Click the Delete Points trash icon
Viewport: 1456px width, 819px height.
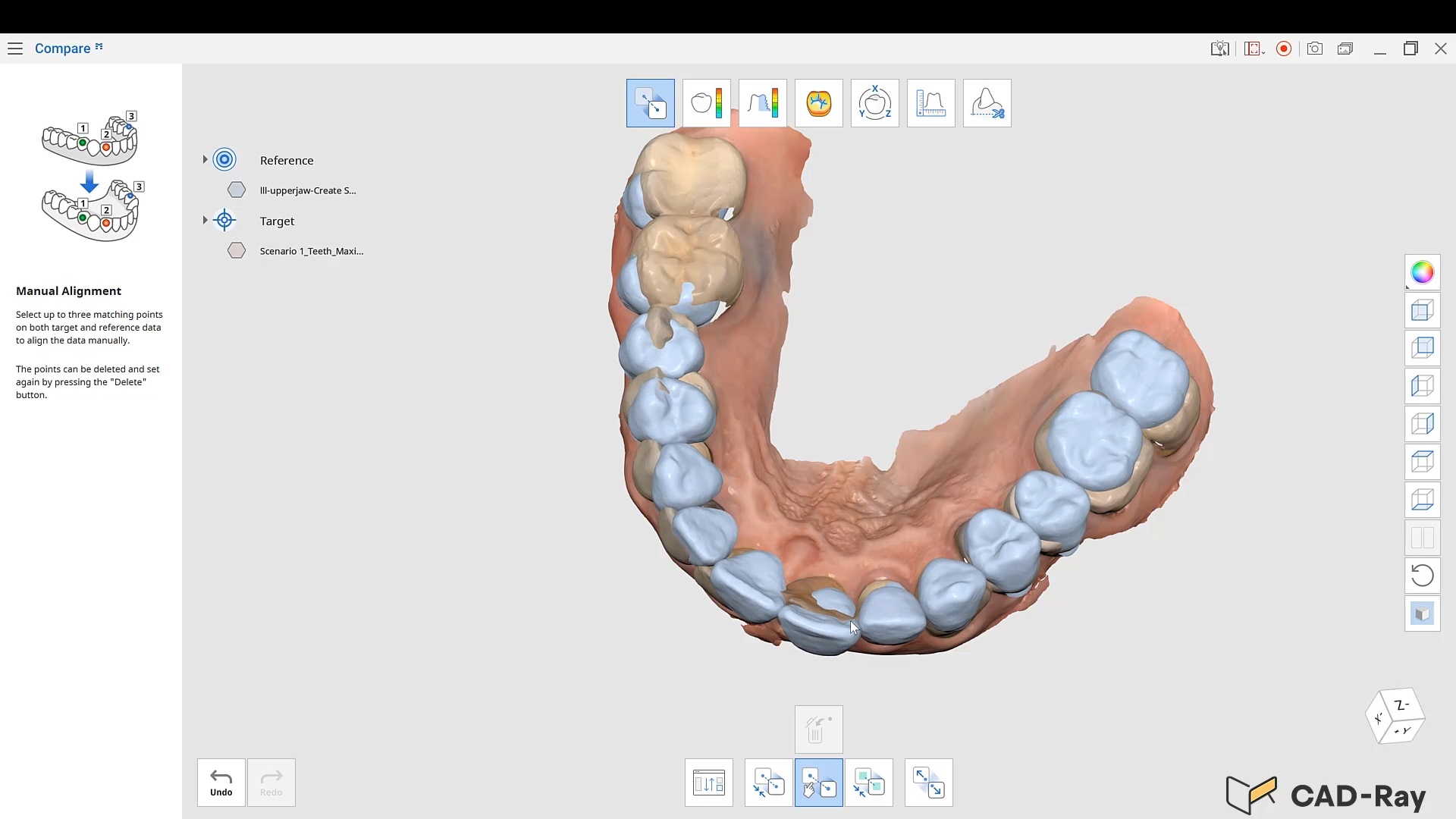[818, 730]
